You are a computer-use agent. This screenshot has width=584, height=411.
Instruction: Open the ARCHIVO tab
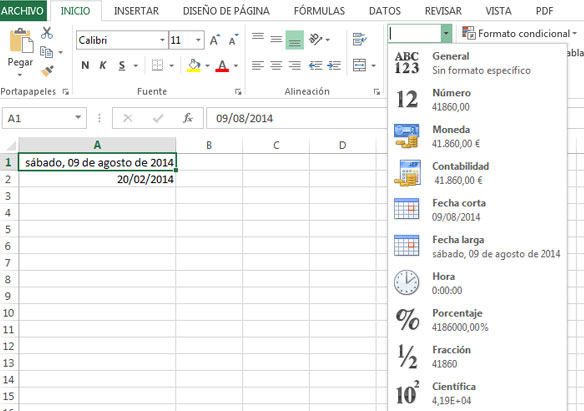[22, 10]
